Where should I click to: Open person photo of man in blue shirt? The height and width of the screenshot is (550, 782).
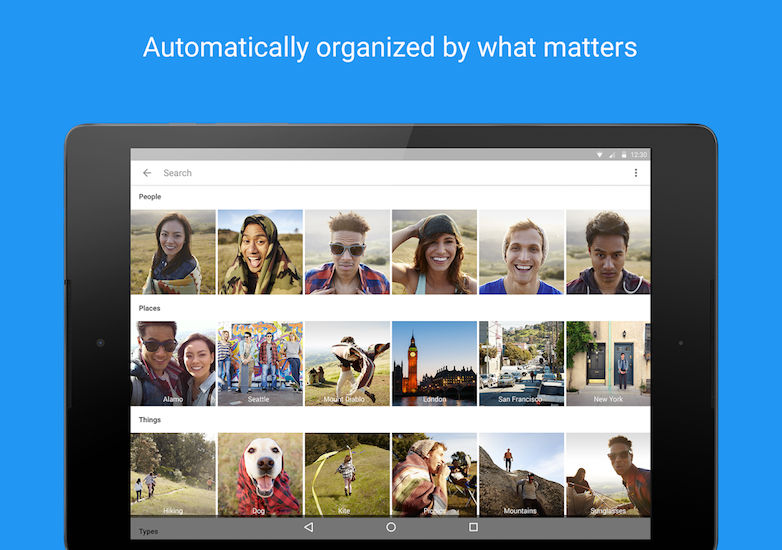[x=522, y=252]
